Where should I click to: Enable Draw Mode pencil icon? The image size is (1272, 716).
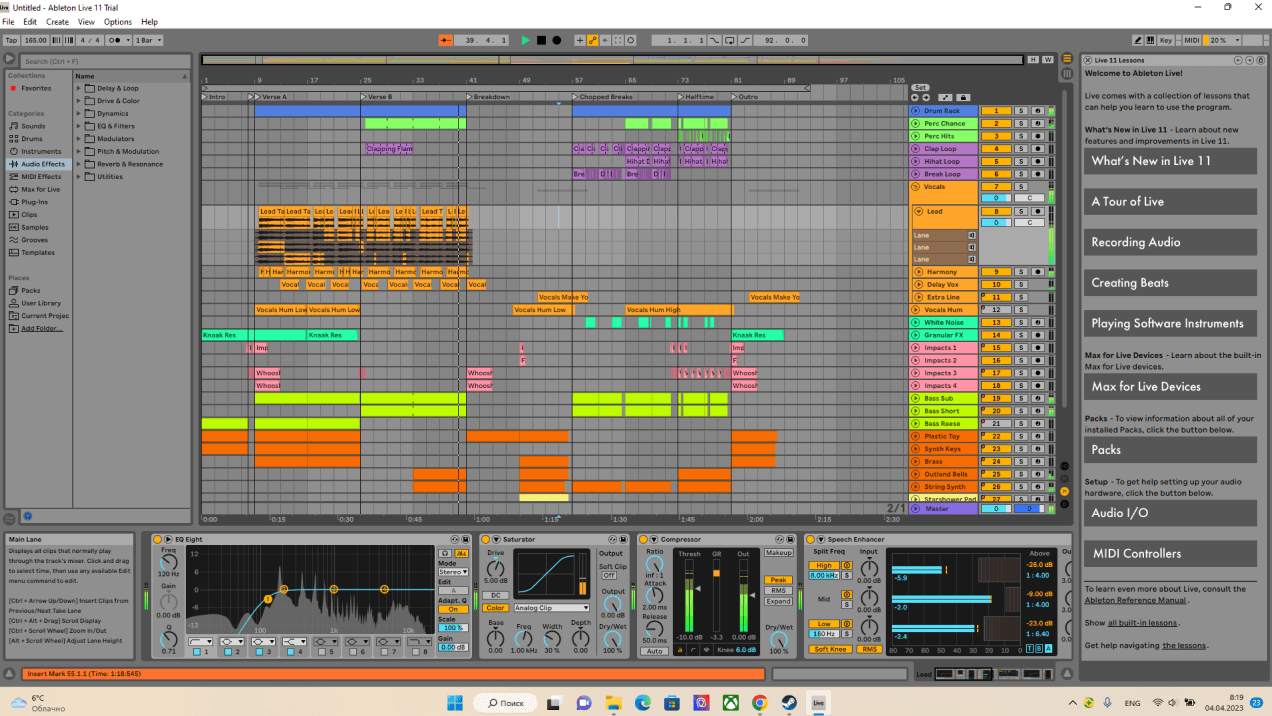coord(1139,40)
